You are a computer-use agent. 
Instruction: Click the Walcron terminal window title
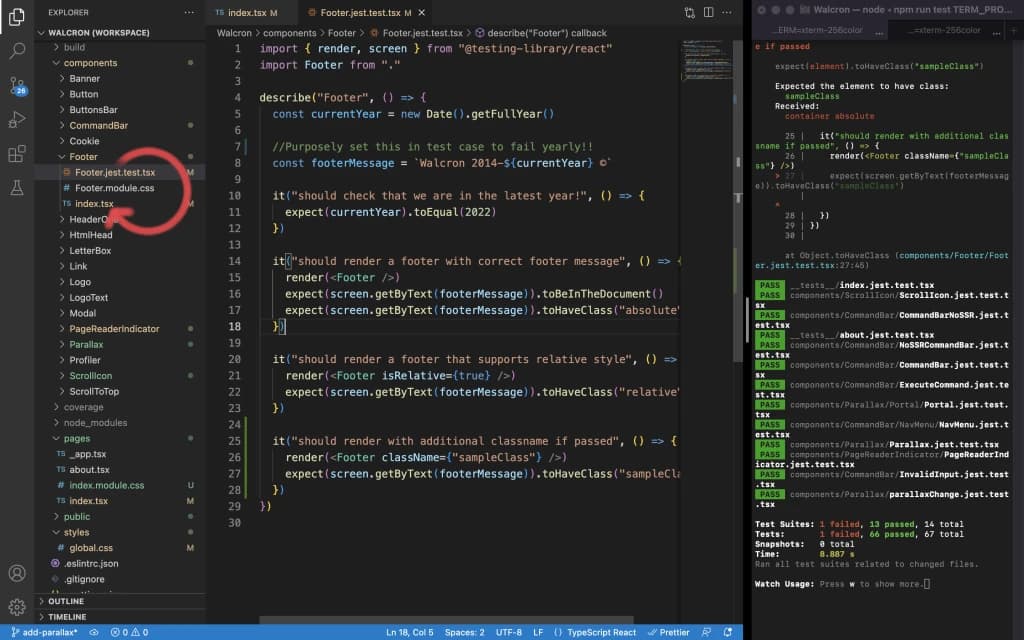(x=912, y=10)
